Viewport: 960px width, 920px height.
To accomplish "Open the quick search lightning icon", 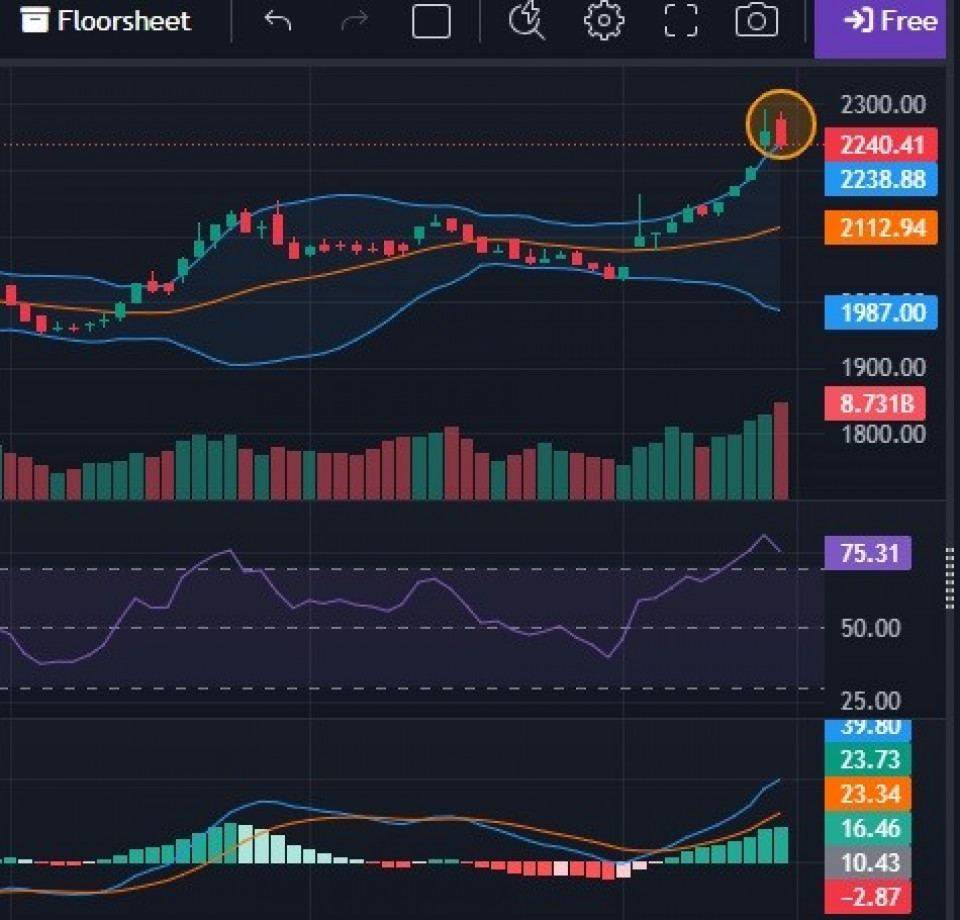I will 526,20.
